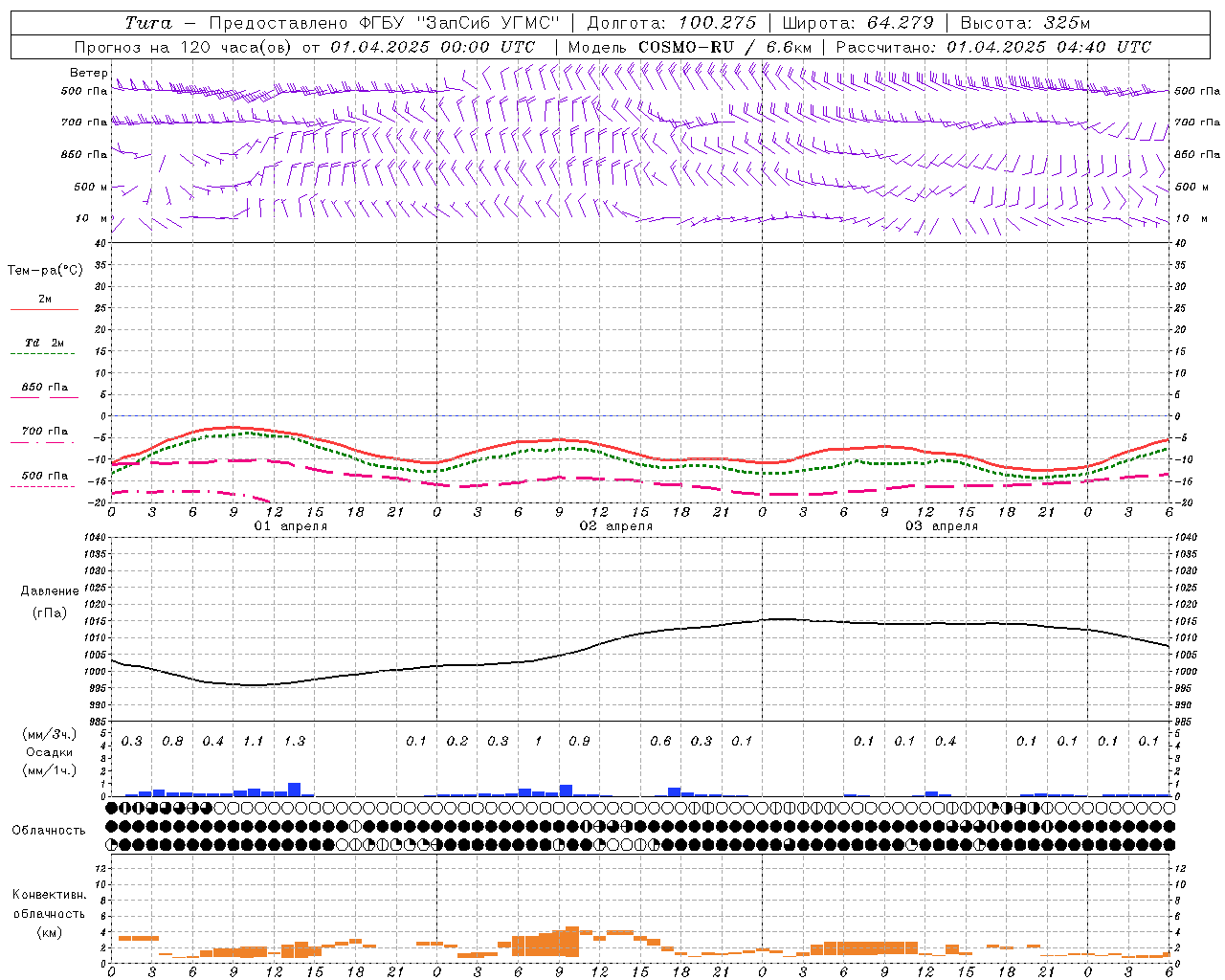Click the 3-hour precipitation value "0.2"

pyautogui.click(x=457, y=742)
